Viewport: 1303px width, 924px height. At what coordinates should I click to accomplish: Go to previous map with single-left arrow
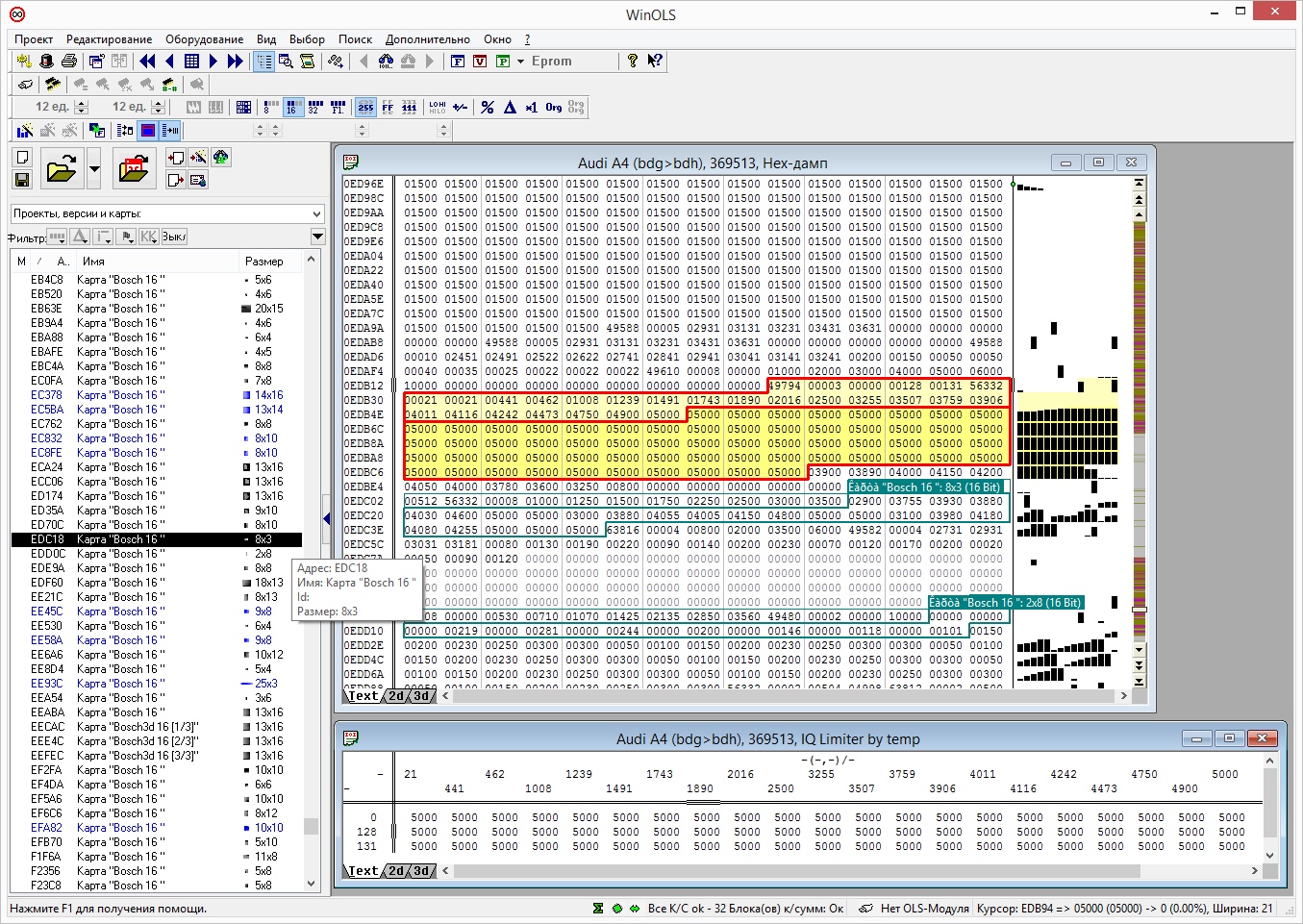click(169, 61)
